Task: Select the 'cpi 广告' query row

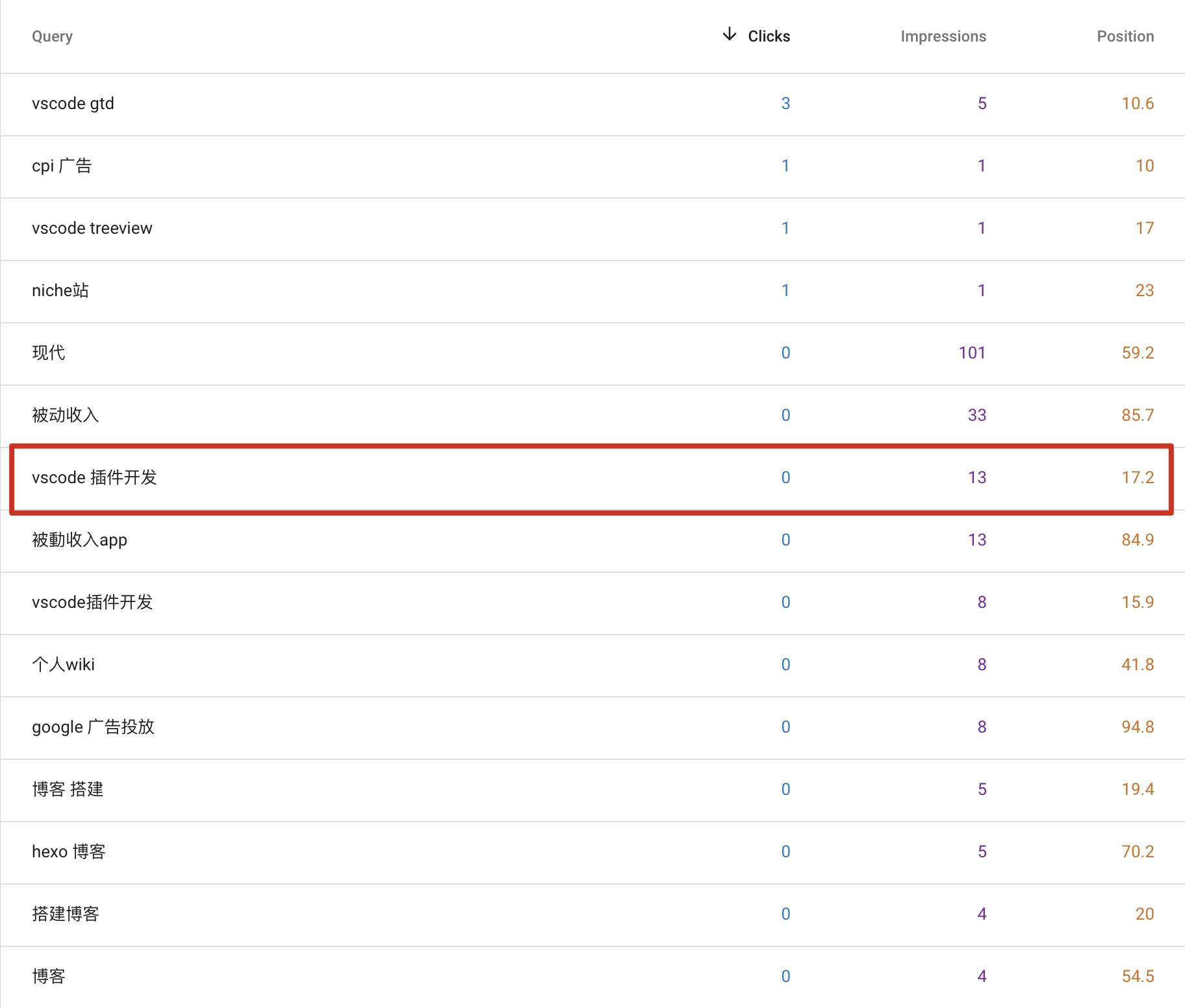Action: (62, 166)
